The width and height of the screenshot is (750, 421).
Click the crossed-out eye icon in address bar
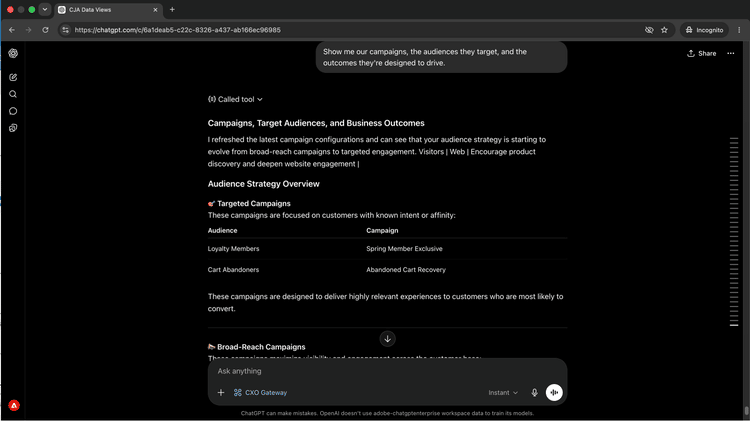(649, 30)
